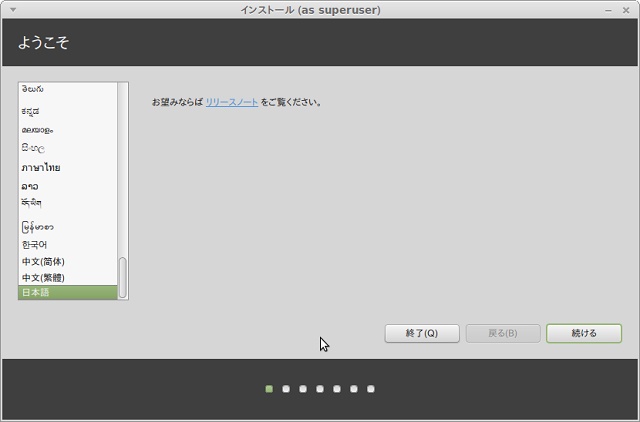Select the Burmese language entry
The height and width of the screenshot is (422, 640).
tap(37, 227)
